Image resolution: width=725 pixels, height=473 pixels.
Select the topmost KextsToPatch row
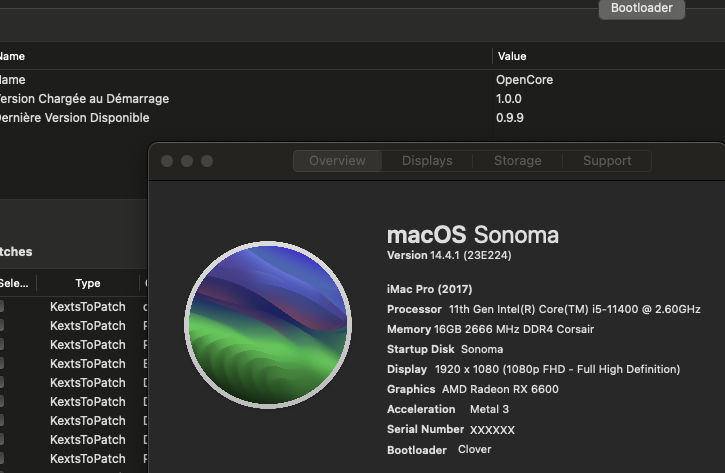[74, 307]
